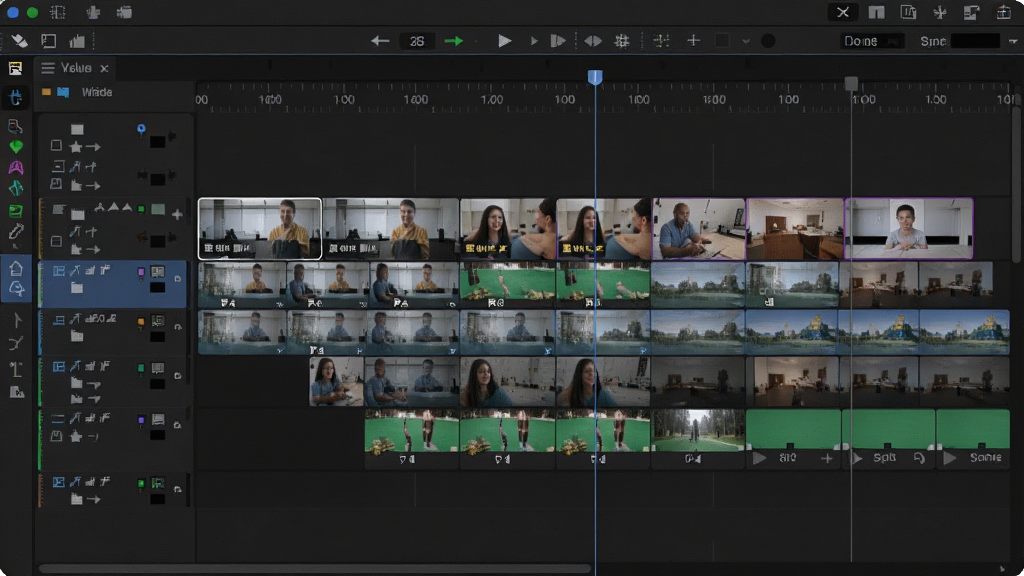Click the green gem icon in the sidebar
The image size is (1024, 576).
[x=16, y=146]
